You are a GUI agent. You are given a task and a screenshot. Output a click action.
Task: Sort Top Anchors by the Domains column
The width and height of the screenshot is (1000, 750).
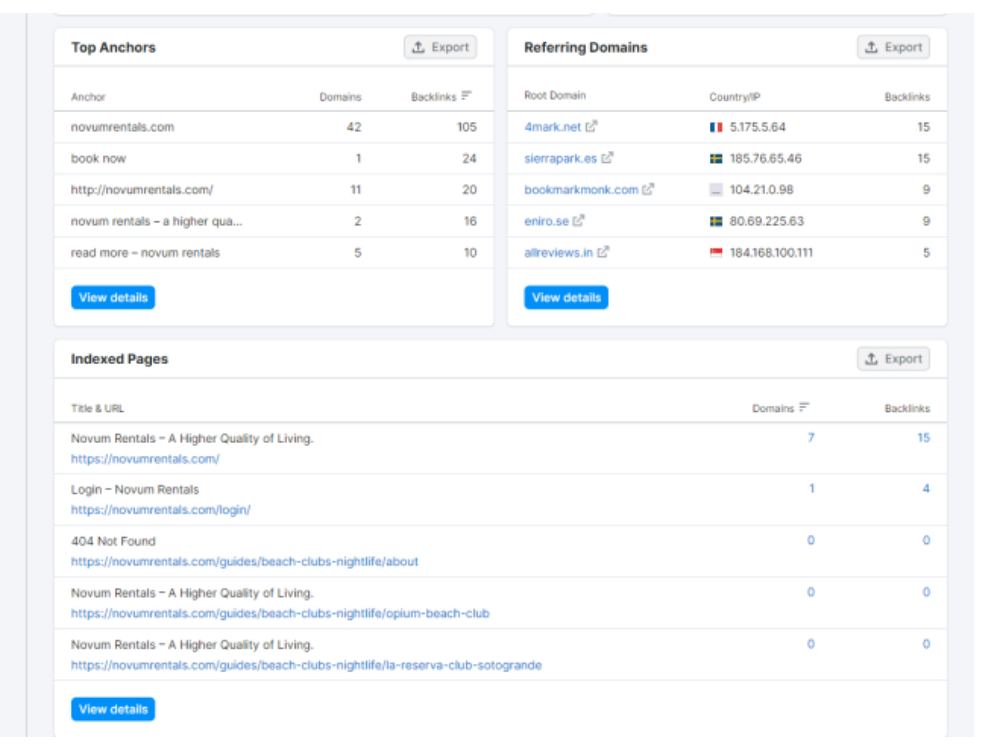click(340, 97)
